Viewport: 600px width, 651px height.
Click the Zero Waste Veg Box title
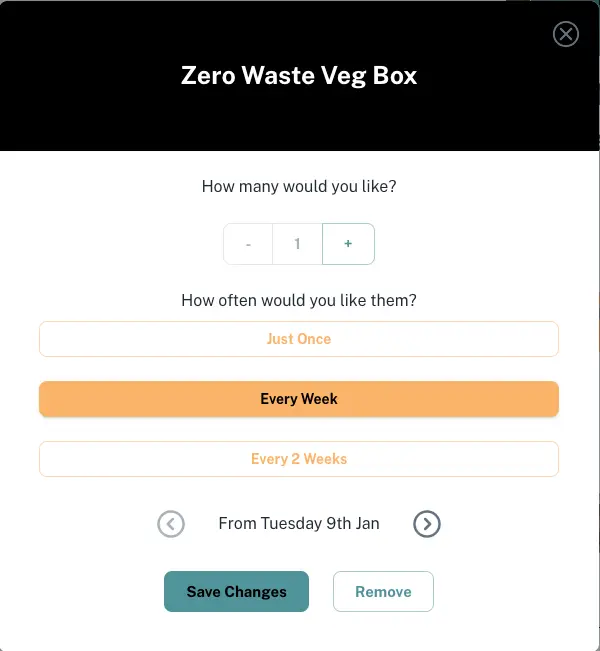pos(299,76)
